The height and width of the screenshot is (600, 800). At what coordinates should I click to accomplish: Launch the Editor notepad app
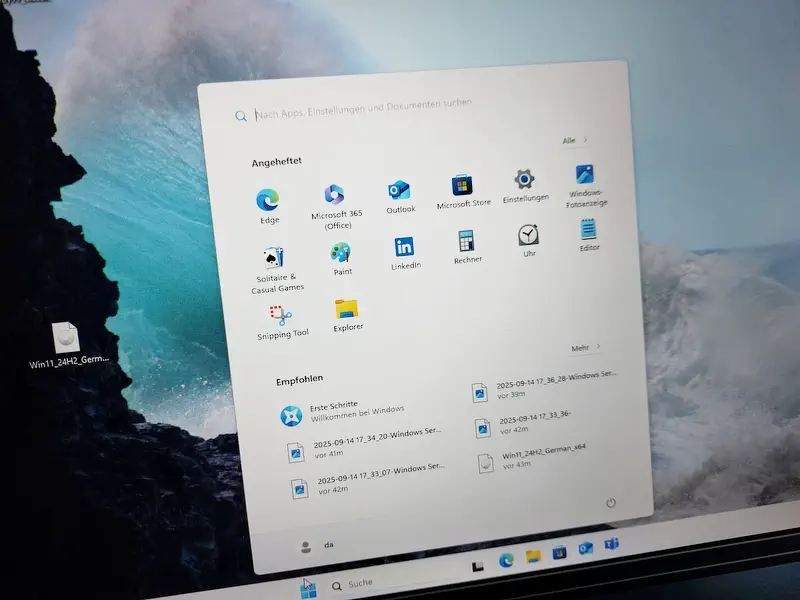click(589, 235)
